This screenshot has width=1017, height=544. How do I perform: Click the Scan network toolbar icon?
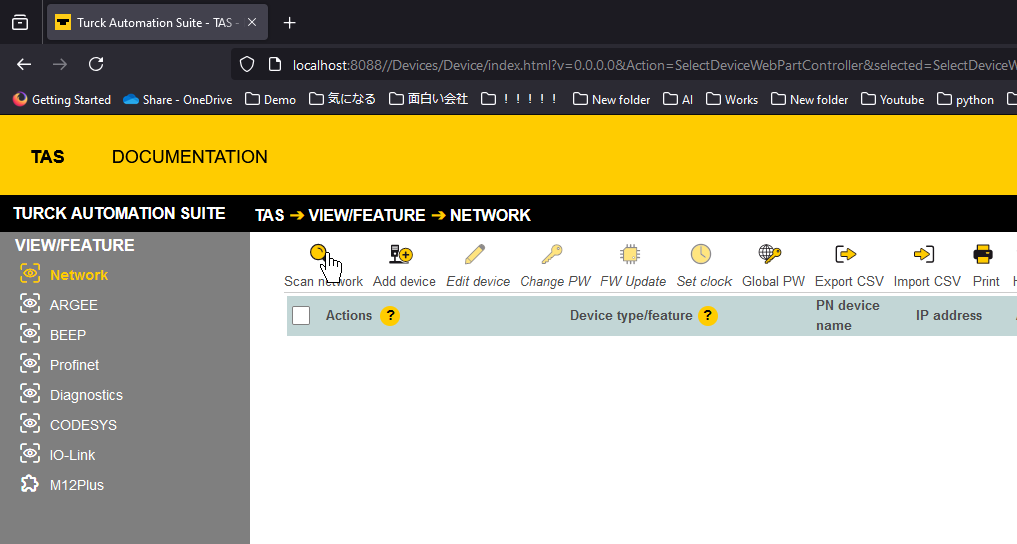click(x=318, y=254)
